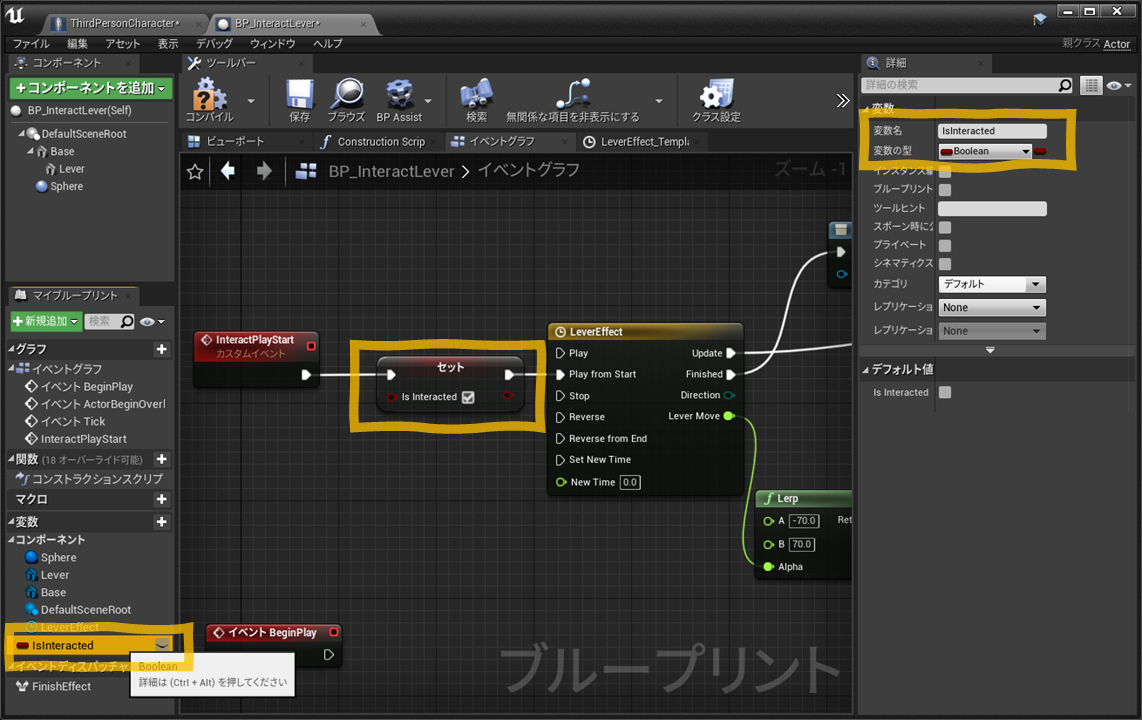This screenshot has height=720, width=1142.
Task: Open the Edit (編集) menu
Action: 77,44
